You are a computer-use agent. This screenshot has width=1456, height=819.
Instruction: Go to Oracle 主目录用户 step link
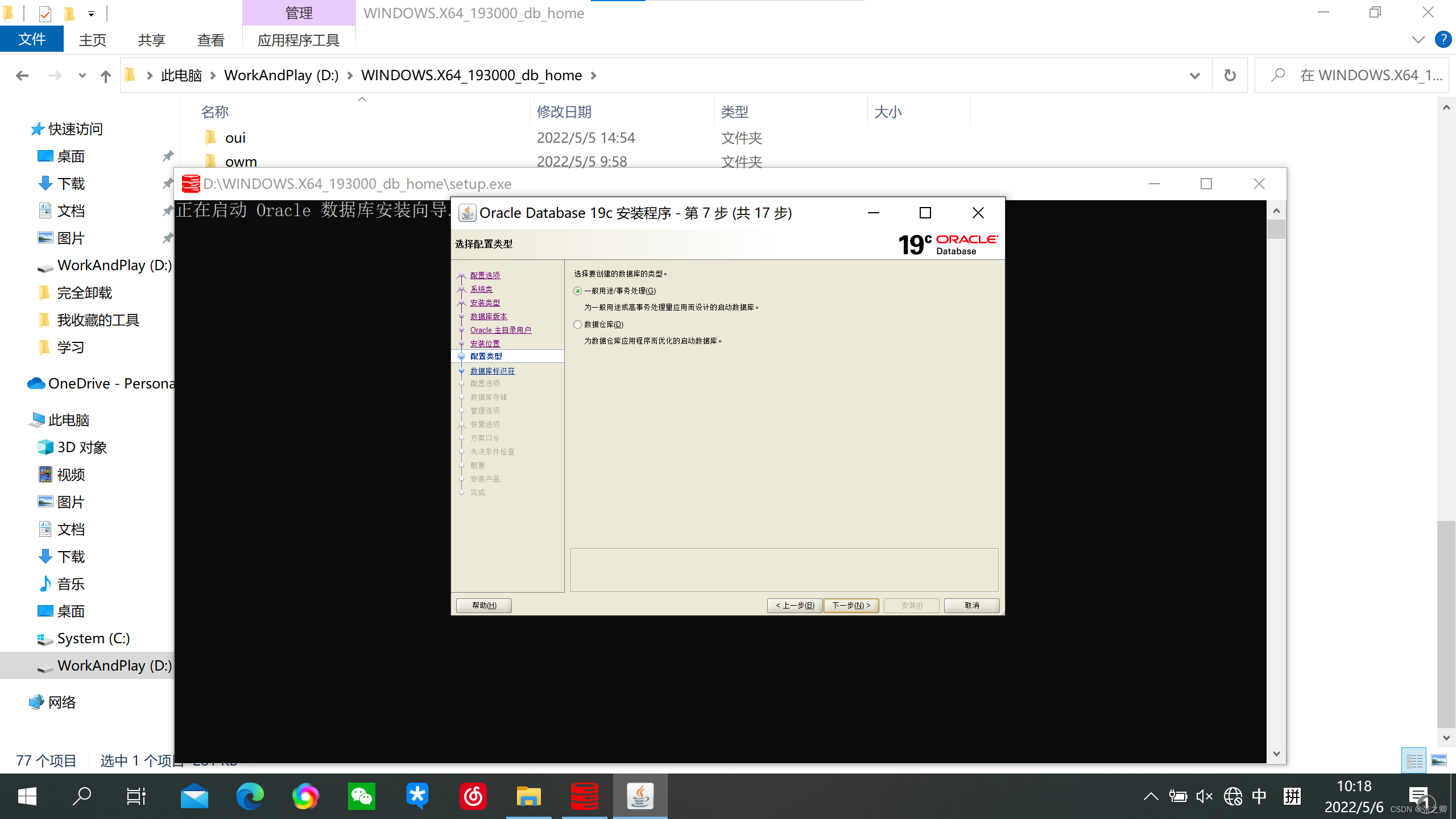(500, 330)
